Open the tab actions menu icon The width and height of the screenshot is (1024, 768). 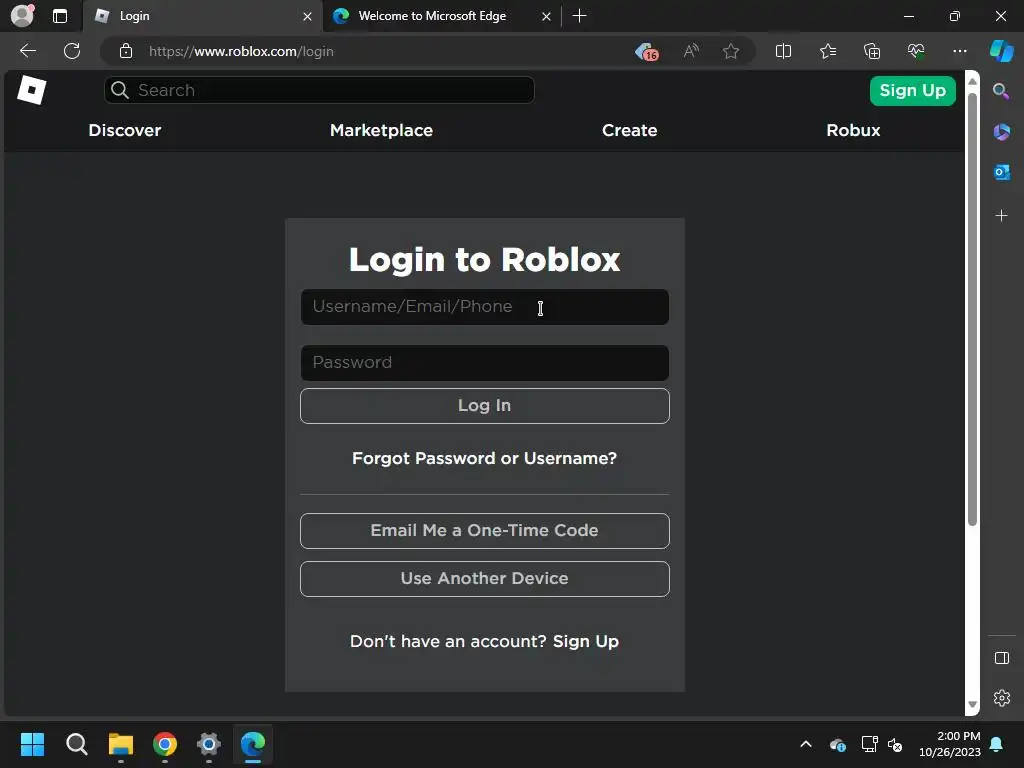pos(60,16)
